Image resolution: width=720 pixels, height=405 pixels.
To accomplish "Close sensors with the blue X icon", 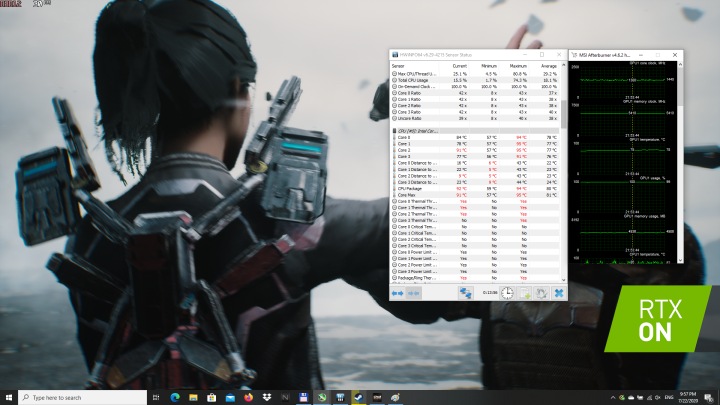I will pyautogui.click(x=558, y=293).
